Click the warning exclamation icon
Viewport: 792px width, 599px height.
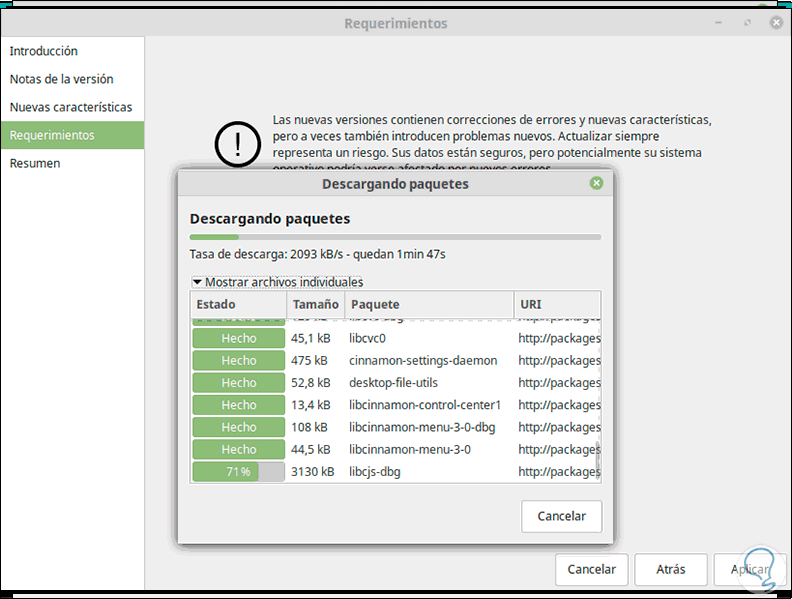(x=238, y=144)
